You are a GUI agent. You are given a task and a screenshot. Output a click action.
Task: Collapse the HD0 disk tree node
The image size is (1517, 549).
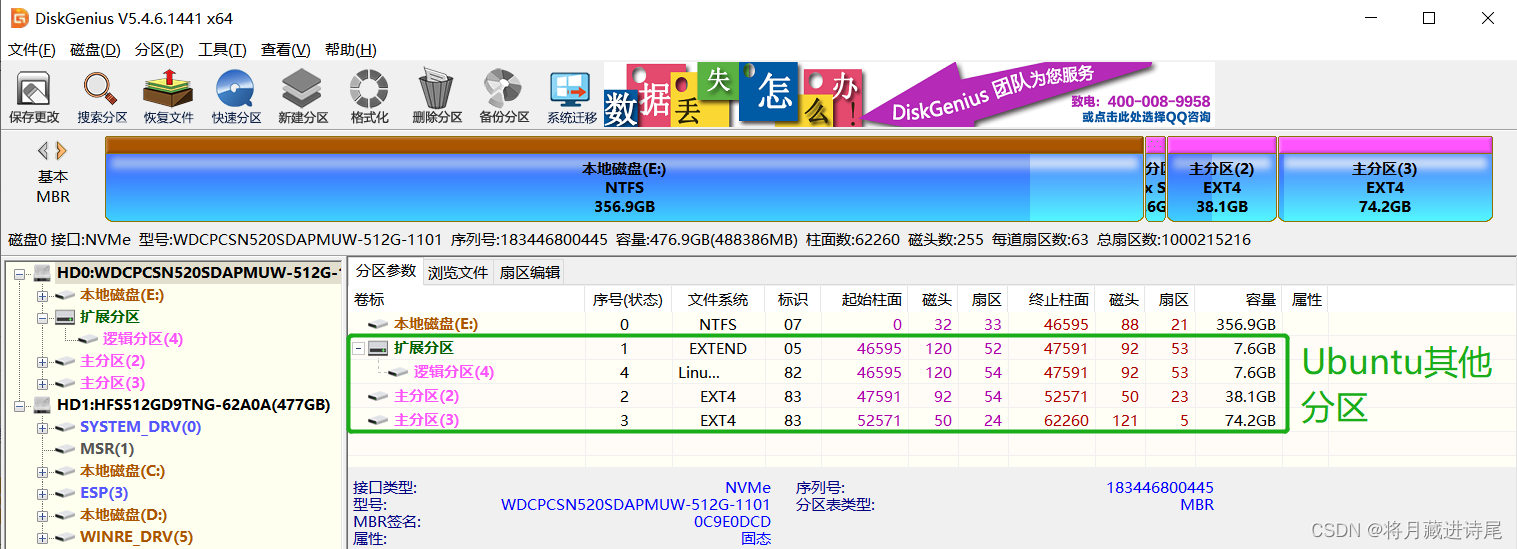(x=20, y=273)
